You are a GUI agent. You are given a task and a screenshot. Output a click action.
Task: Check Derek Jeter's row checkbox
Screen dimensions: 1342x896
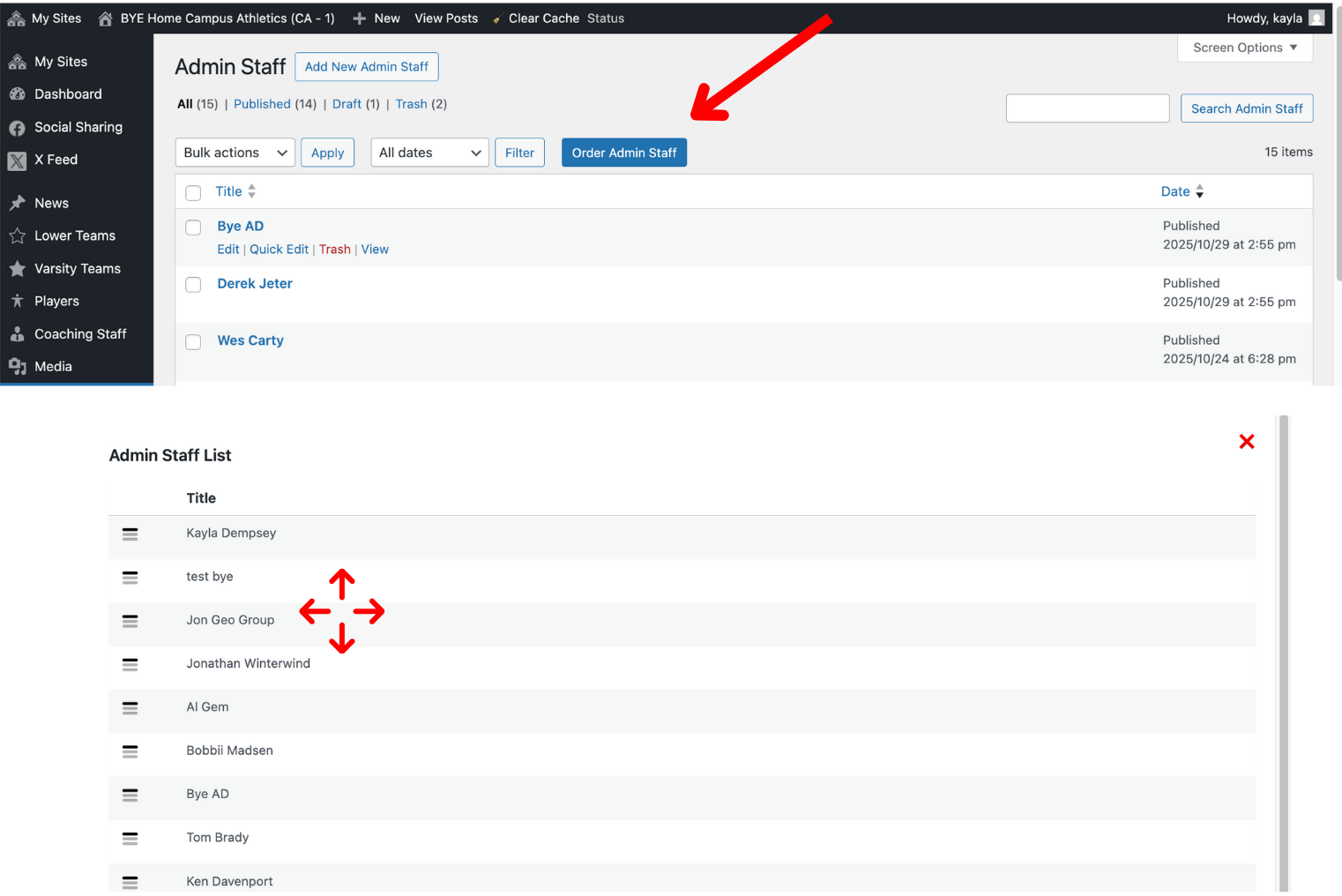point(193,284)
